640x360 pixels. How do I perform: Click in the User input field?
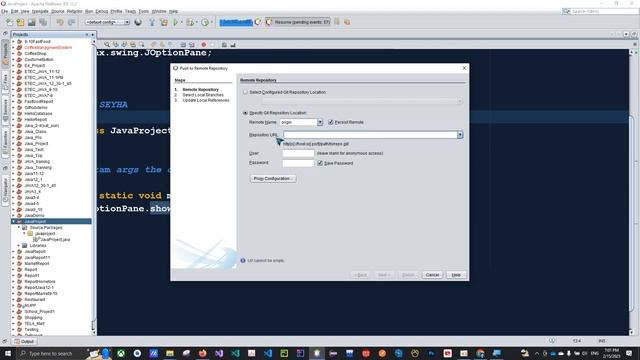point(298,153)
